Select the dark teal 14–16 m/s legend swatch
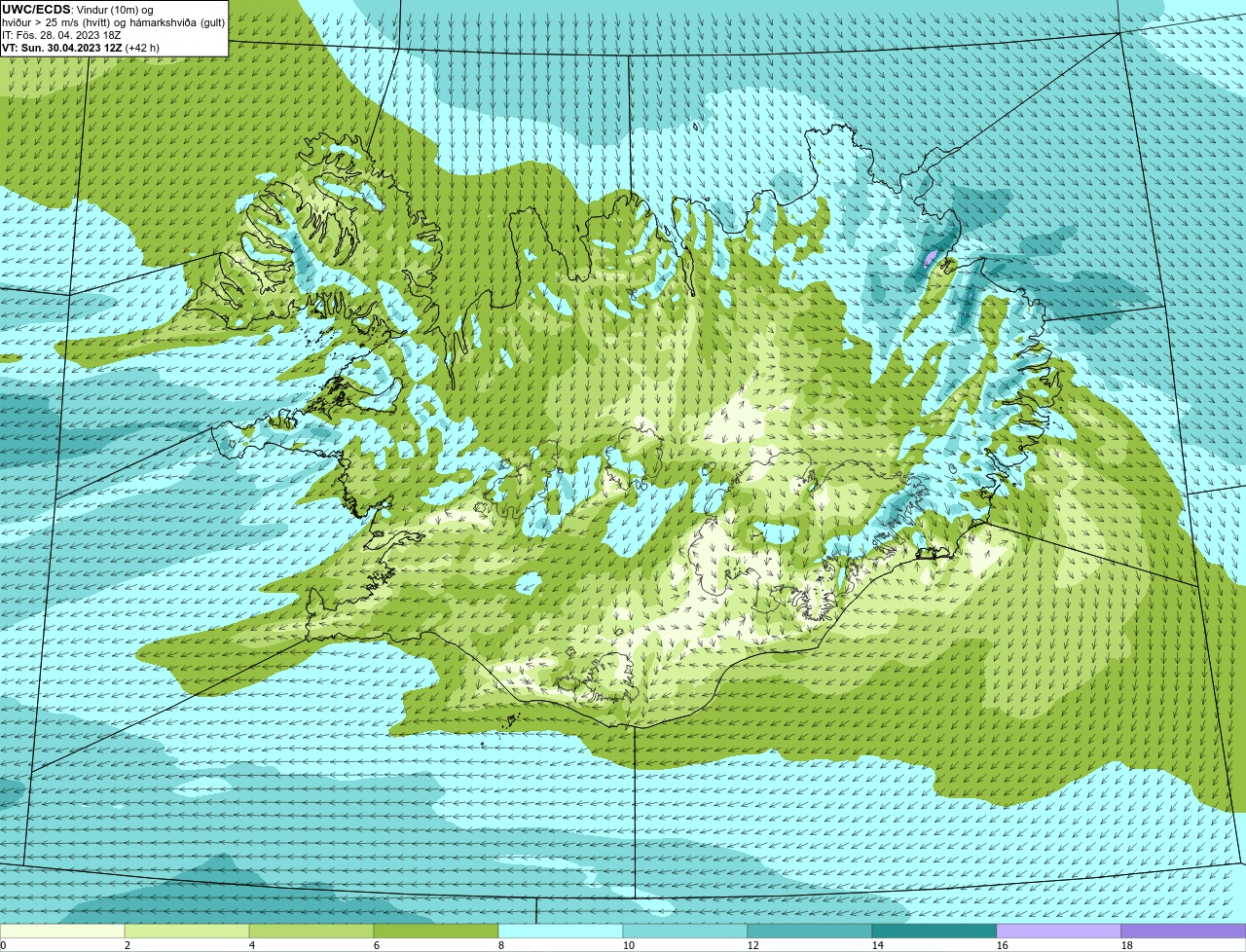Viewport: 1246px width, 952px height. click(934, 931)
